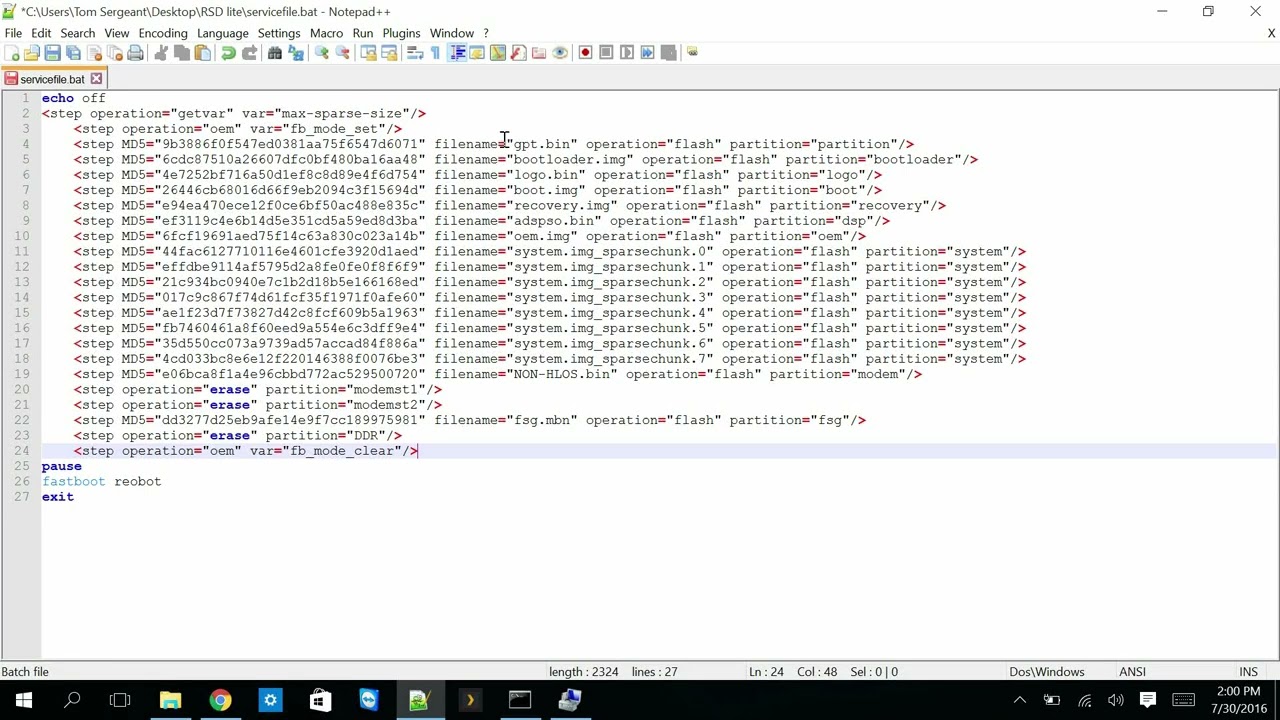Open the Settings menu
The image size is (1280, 720).
[279, 33]
